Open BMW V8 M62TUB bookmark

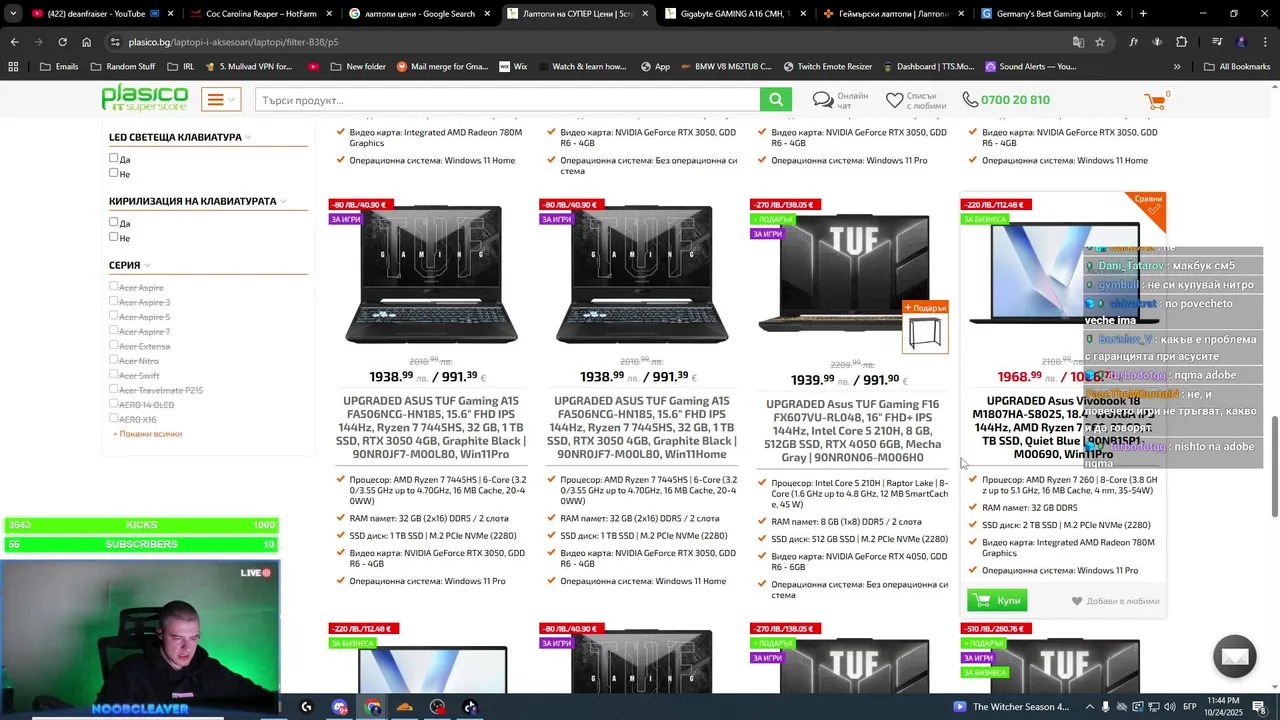[x=724, y=66]
